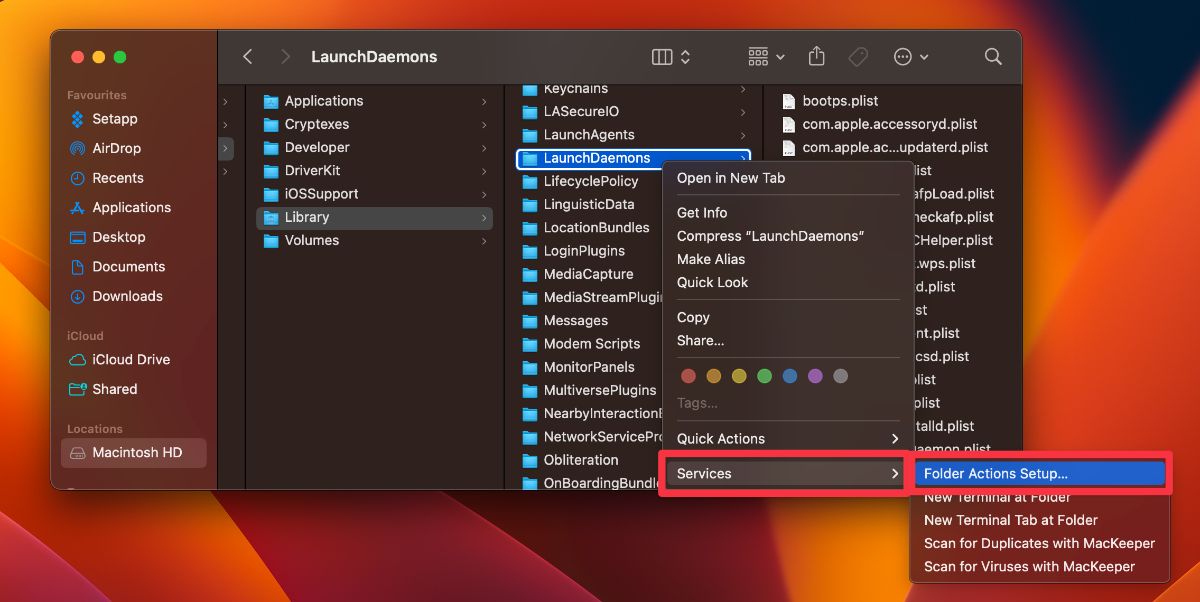The image size is (1200, 602).
Task: Click the chevron next to the Library folder
Action: pos(483,217)
